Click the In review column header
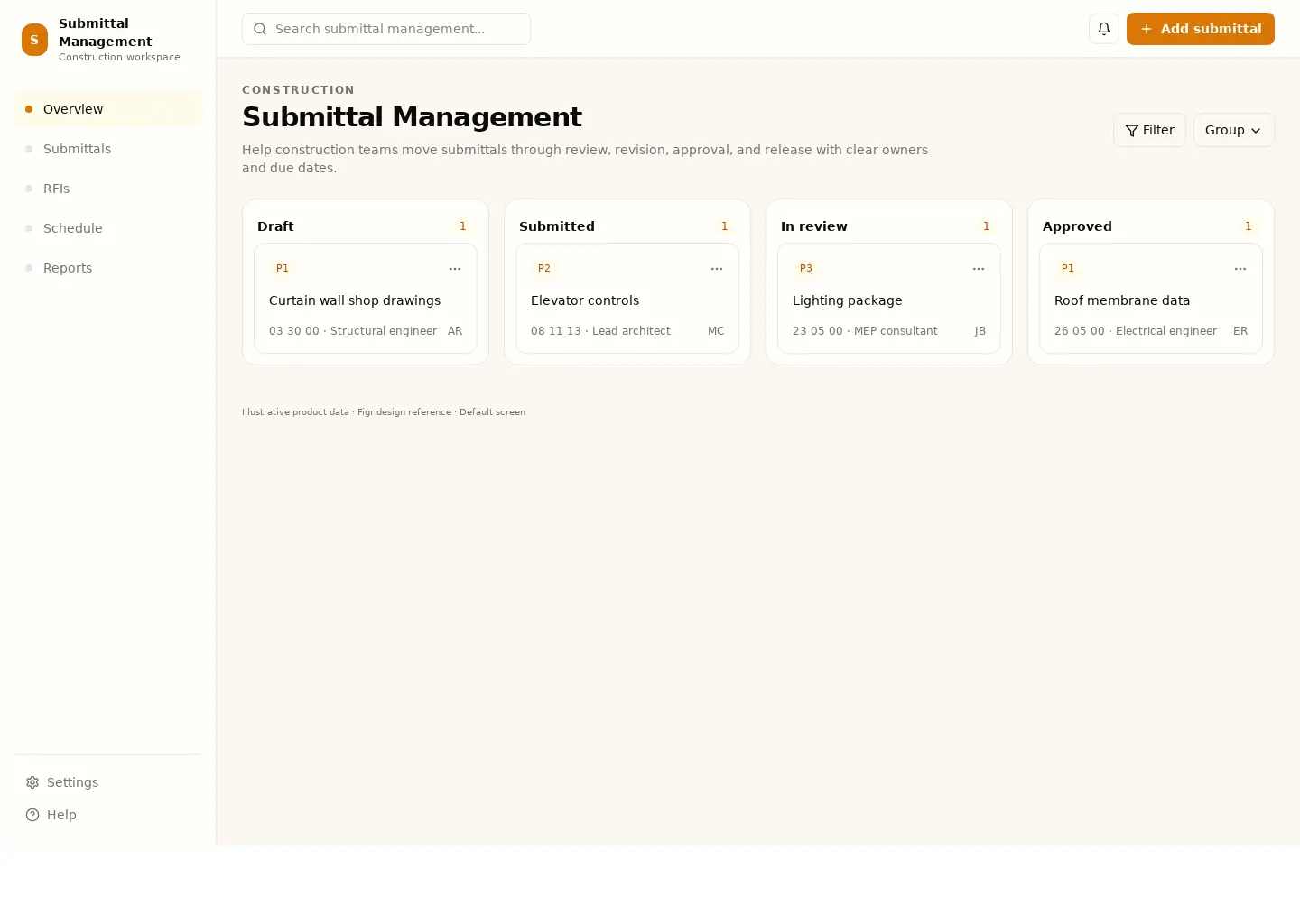Viewport: 1300px width, 924px height. point(814,226)
